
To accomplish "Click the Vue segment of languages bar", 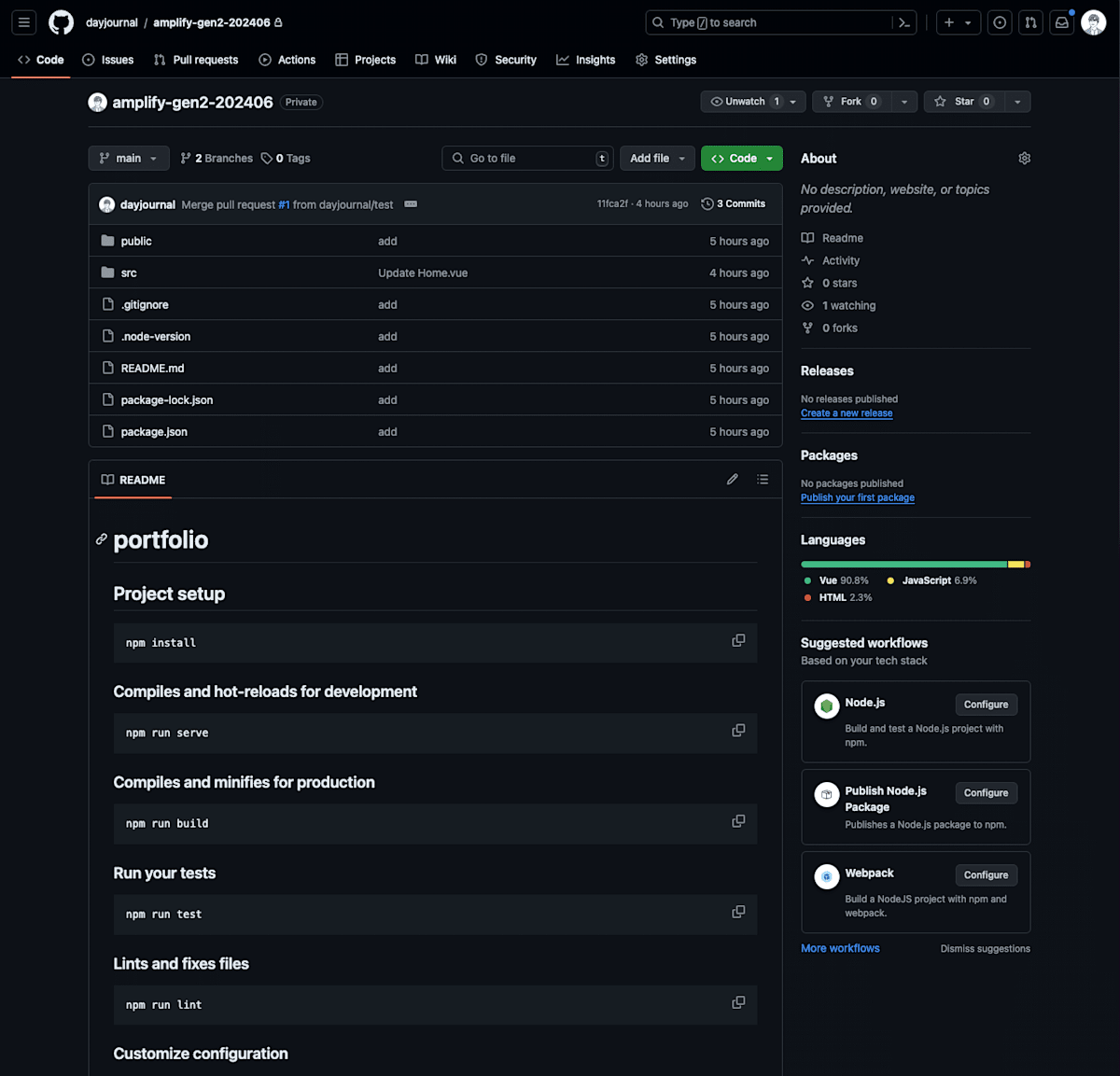I will click(903, 565).
